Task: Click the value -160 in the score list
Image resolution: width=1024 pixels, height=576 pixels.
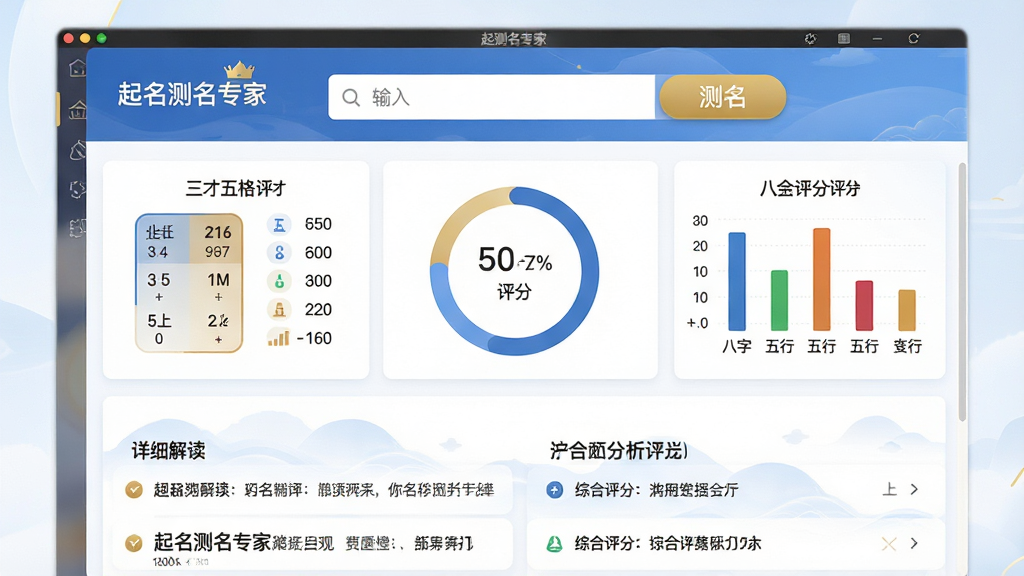Action: tap(314, 338)
